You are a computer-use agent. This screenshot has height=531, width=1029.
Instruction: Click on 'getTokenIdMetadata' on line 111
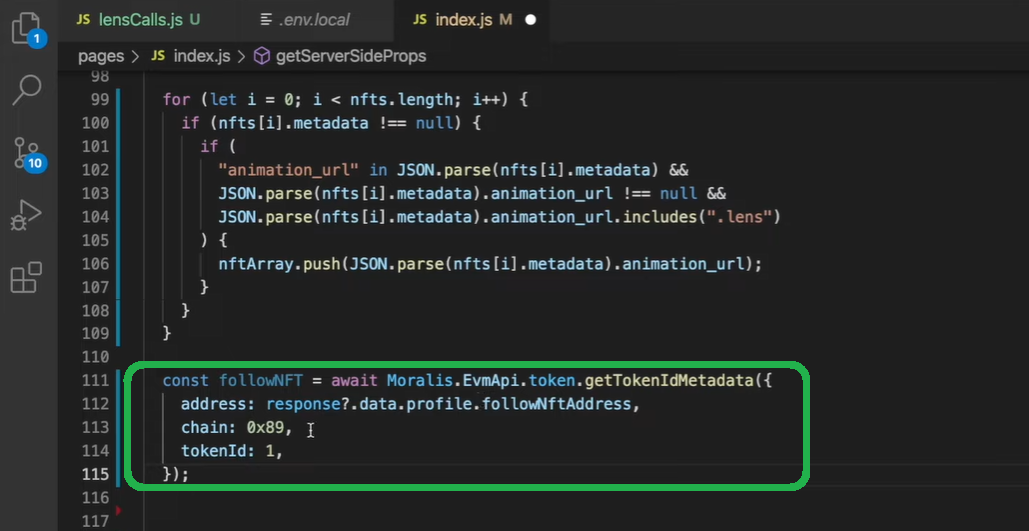(669, 381)
